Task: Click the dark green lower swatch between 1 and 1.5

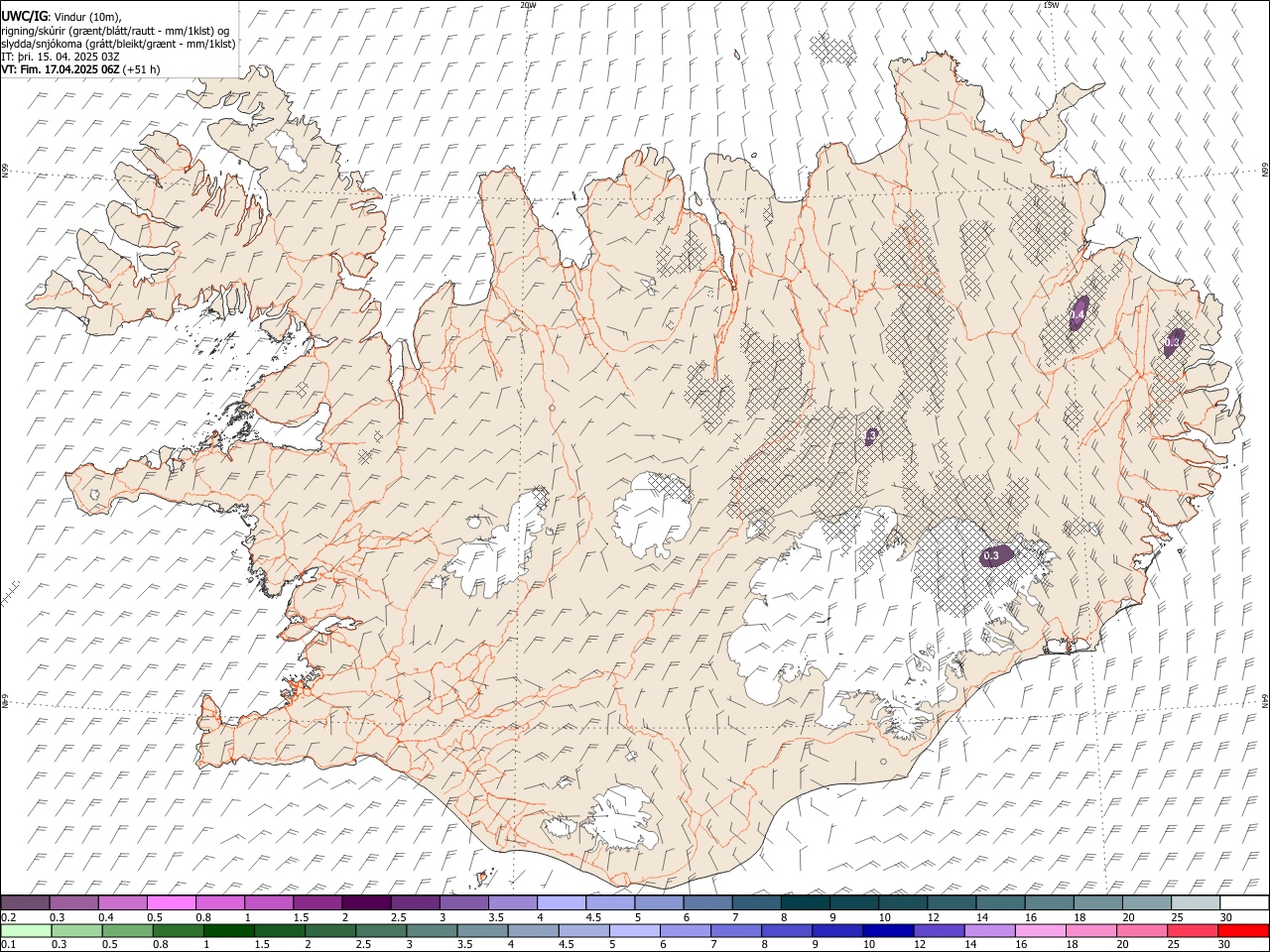Action: tap(228, 930)
